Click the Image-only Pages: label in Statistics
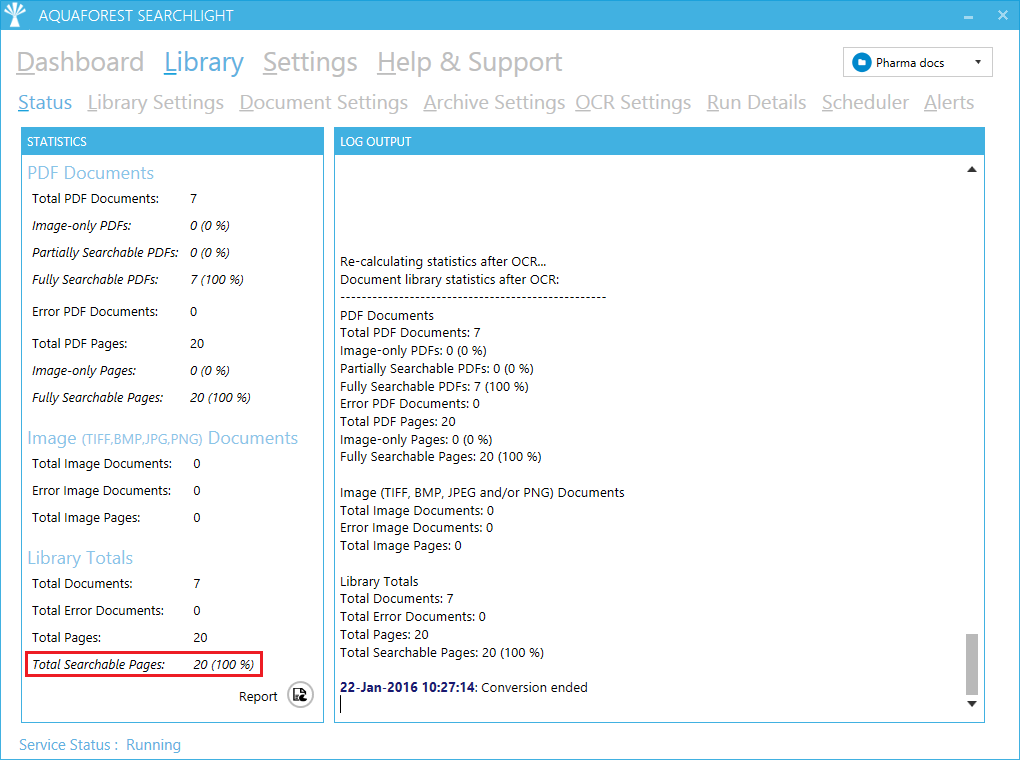This screenshot has height=760, width=1020. (x=84, y=371)
